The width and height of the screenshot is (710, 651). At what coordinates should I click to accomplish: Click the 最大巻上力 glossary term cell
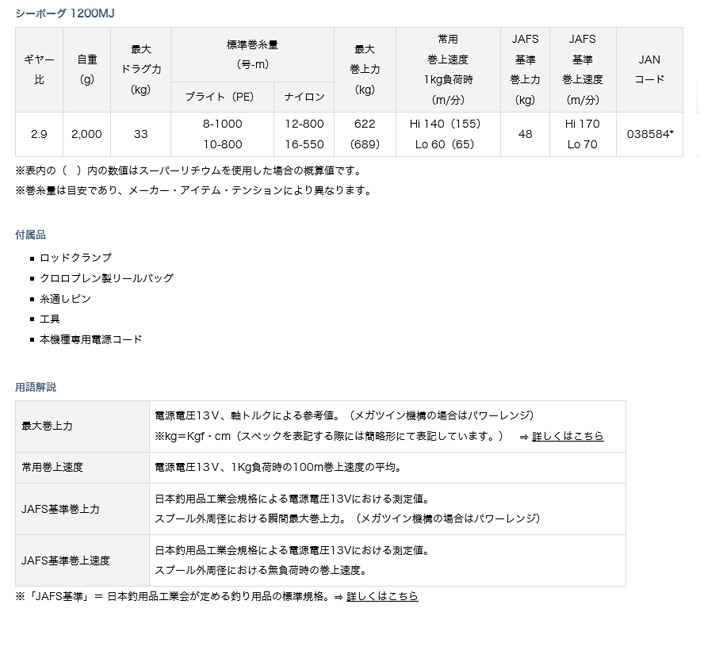[82, 426]
